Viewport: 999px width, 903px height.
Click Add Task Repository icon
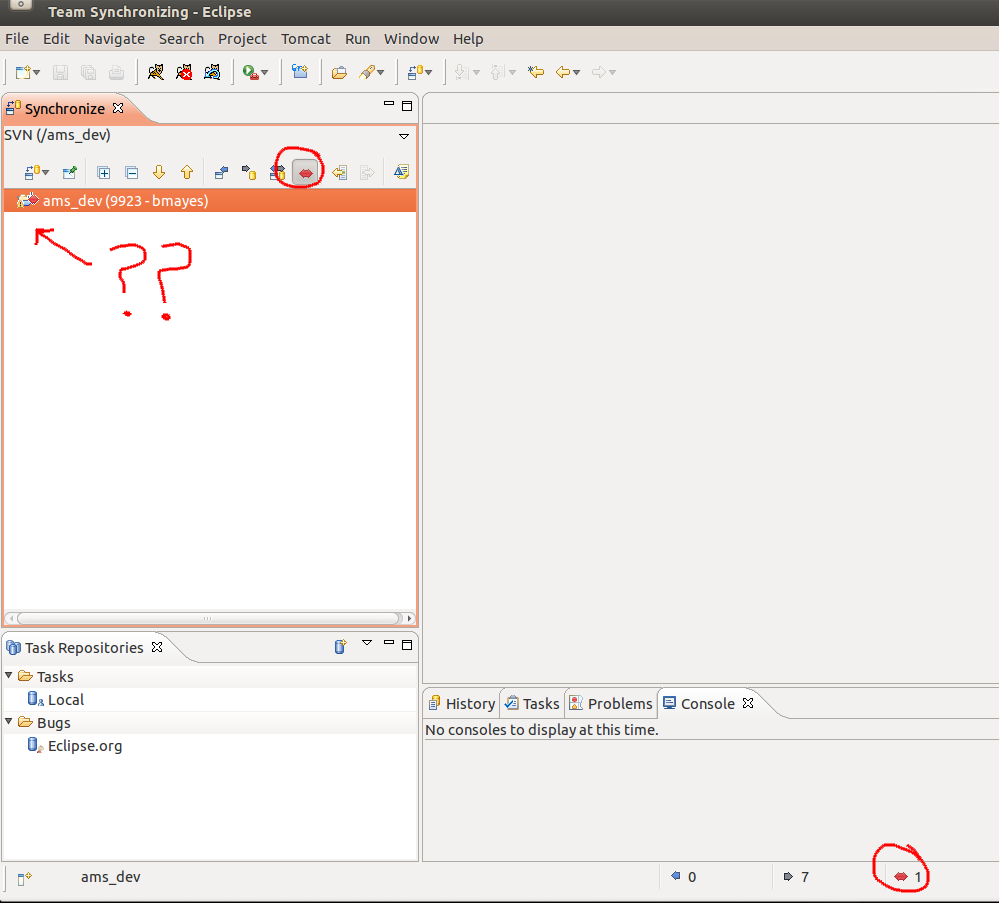pyautogui.click(x=340, y=647)
